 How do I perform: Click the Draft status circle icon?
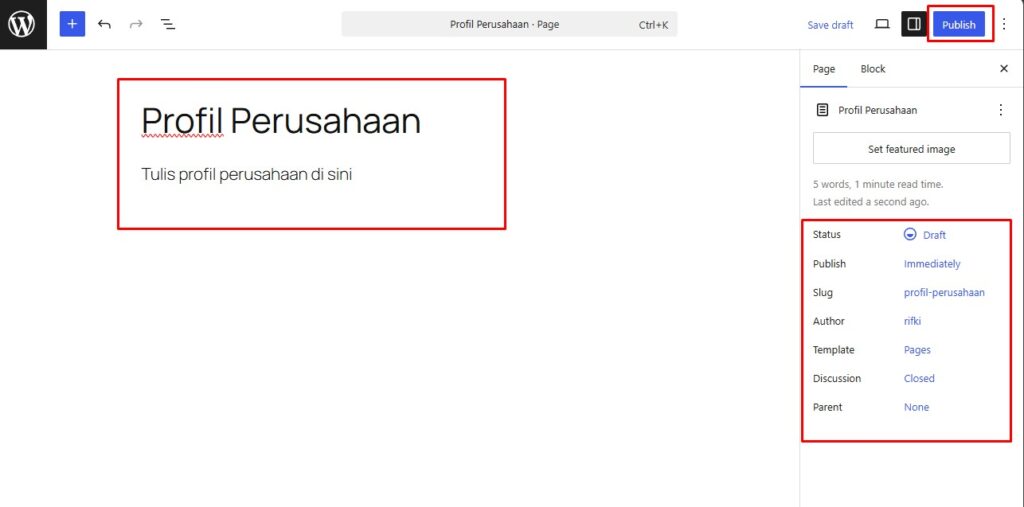click(910, 234)
